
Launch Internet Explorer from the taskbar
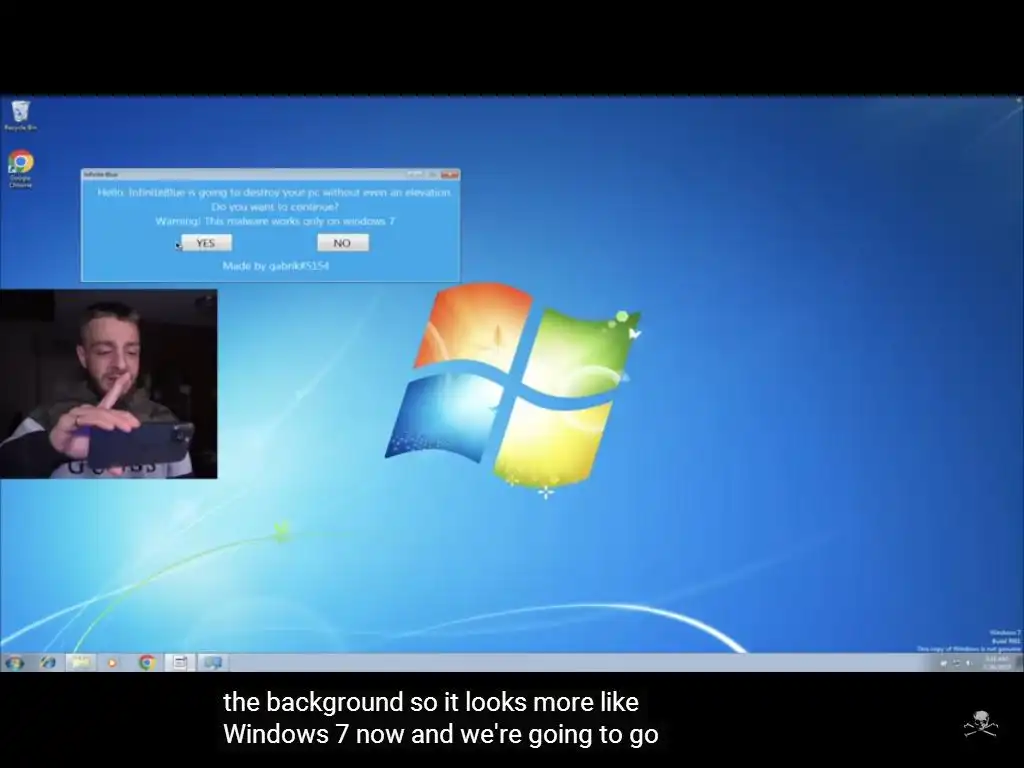tap(48, 663)
